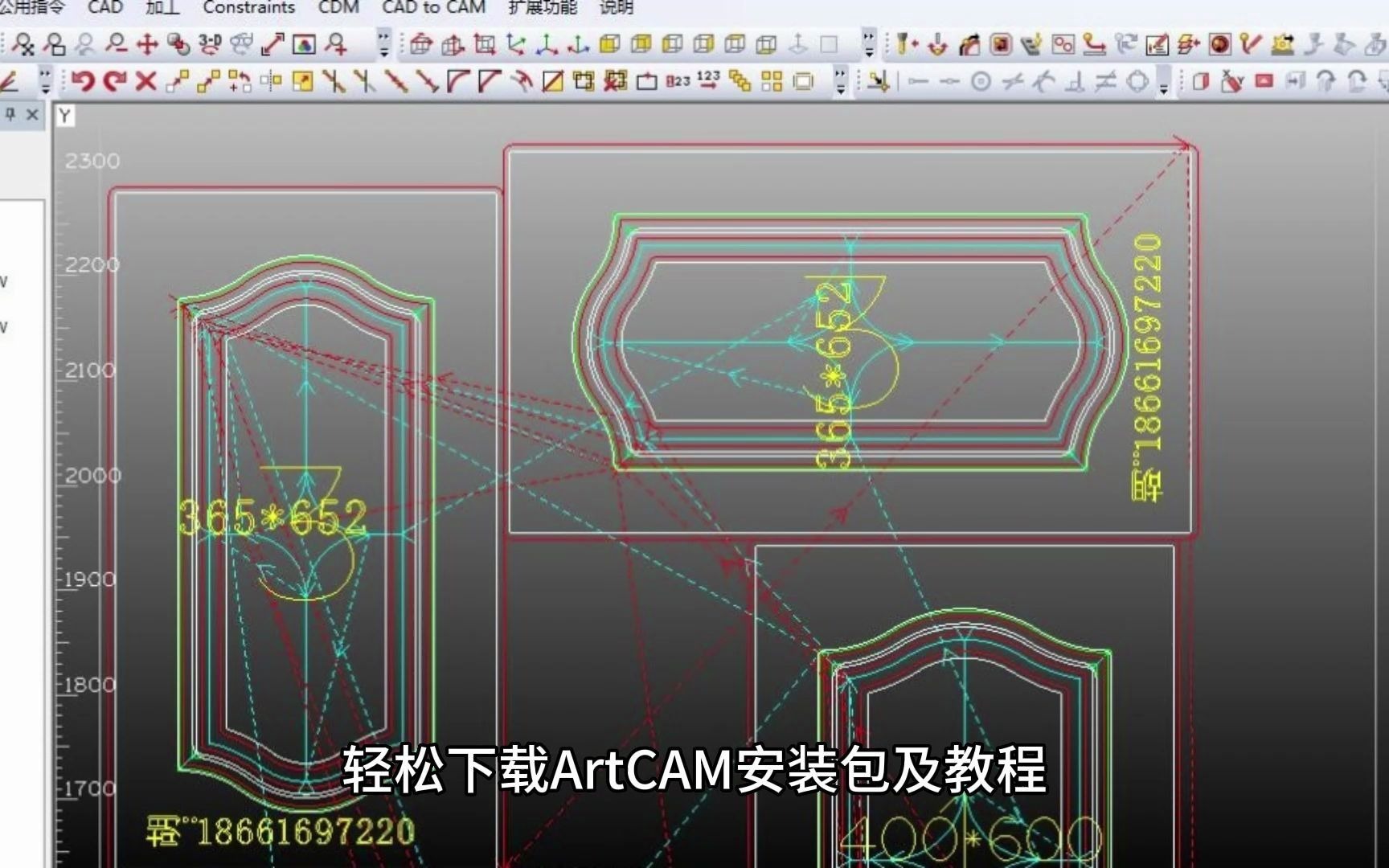Viewport: 1389px width, 868px height.
Task: Select the 123 auto-numbering tool
Action: coord(707,80)
